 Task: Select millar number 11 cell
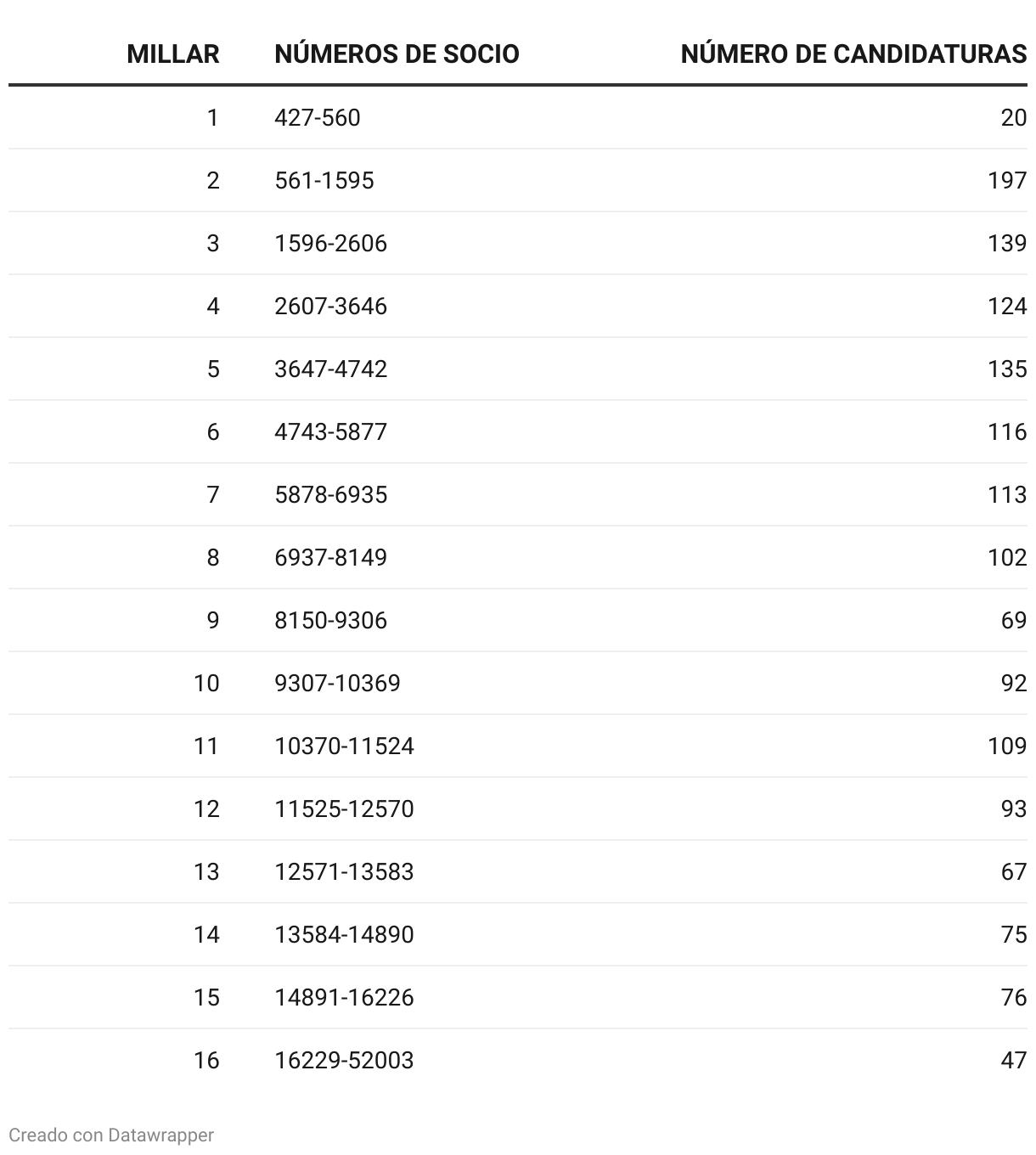point(206,746)
